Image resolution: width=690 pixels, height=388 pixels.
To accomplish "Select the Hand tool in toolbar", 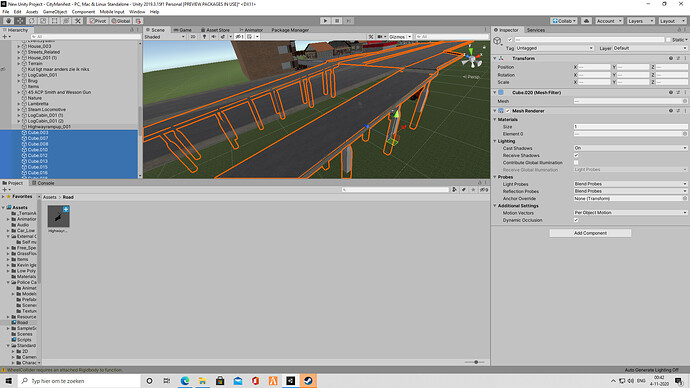I will pyautogui.click(x=8, y=21).
